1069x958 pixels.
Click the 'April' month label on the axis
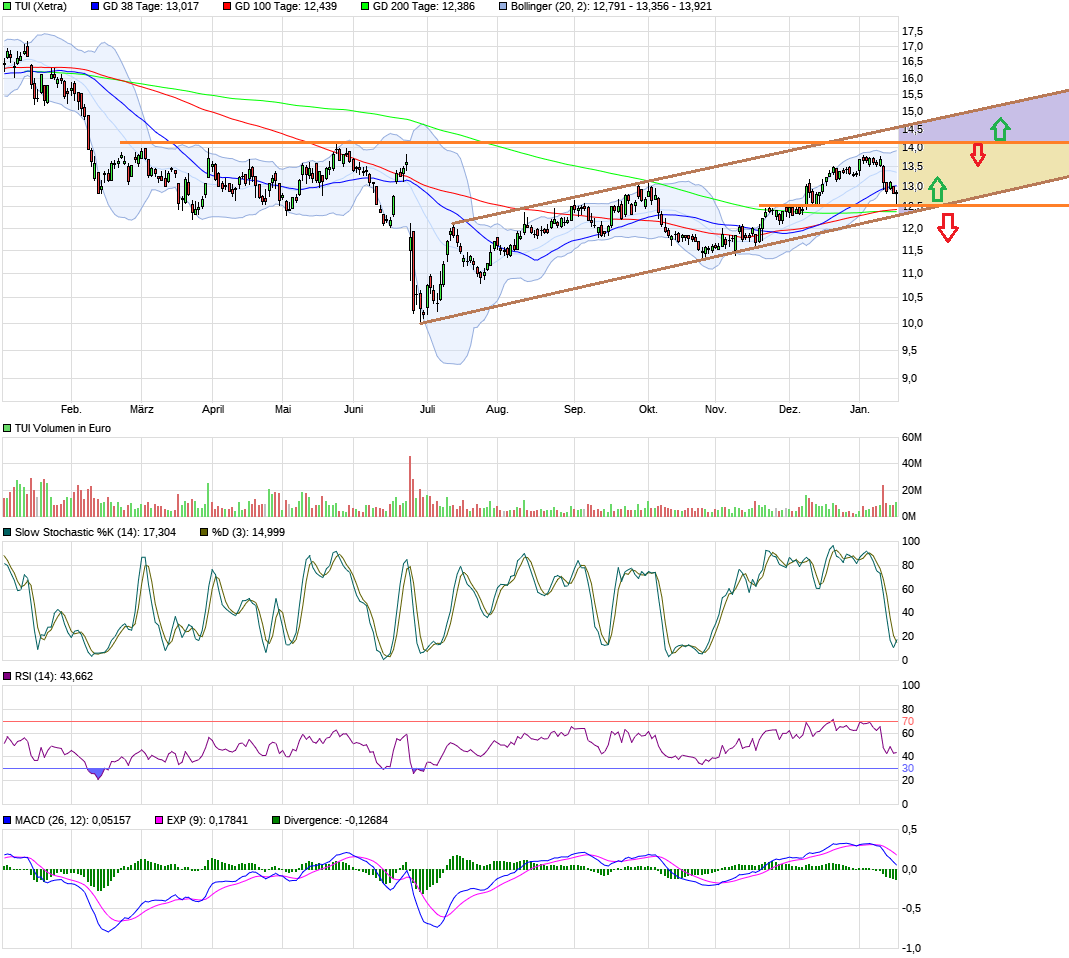point(213,409)
